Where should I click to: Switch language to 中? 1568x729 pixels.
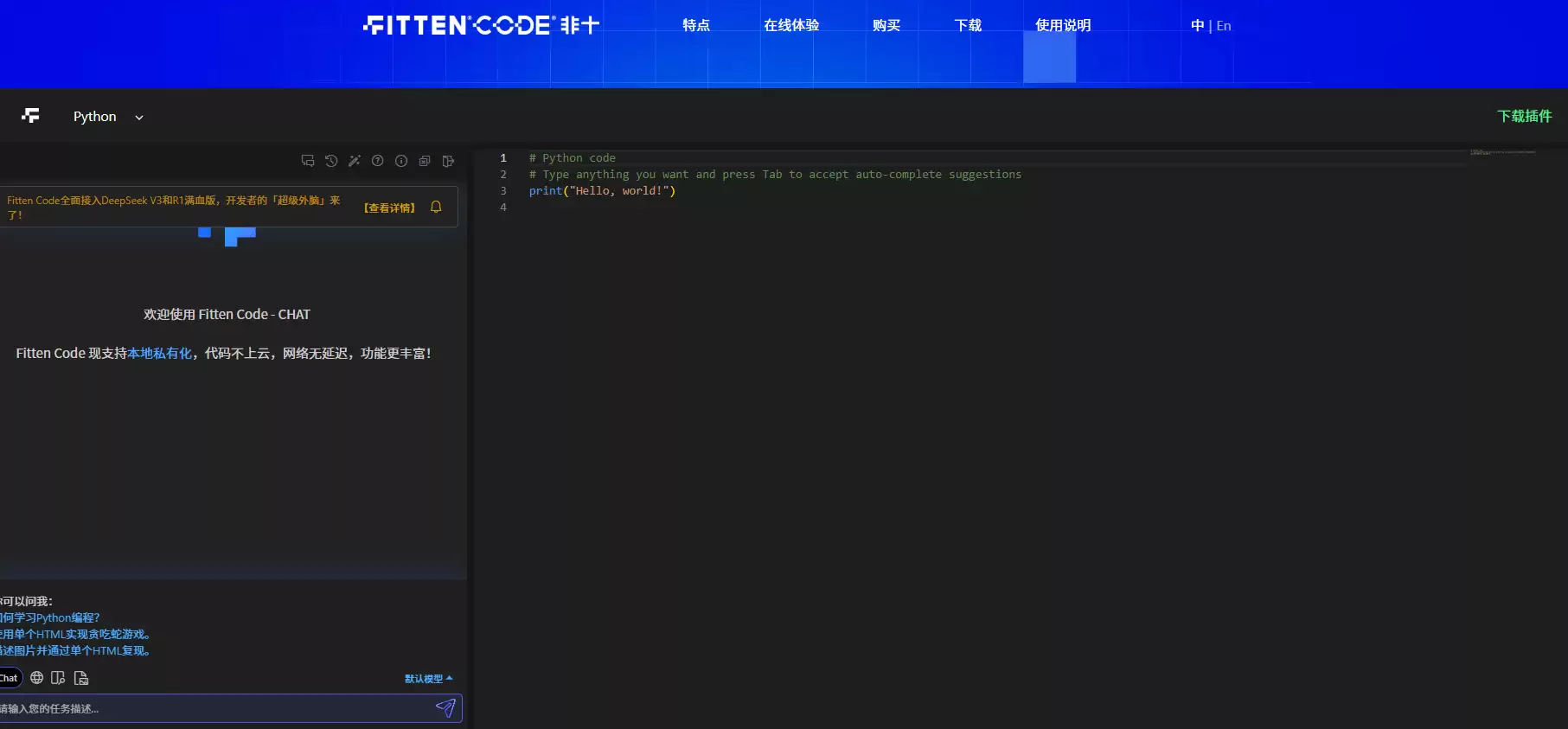[x=1197, y=26]
